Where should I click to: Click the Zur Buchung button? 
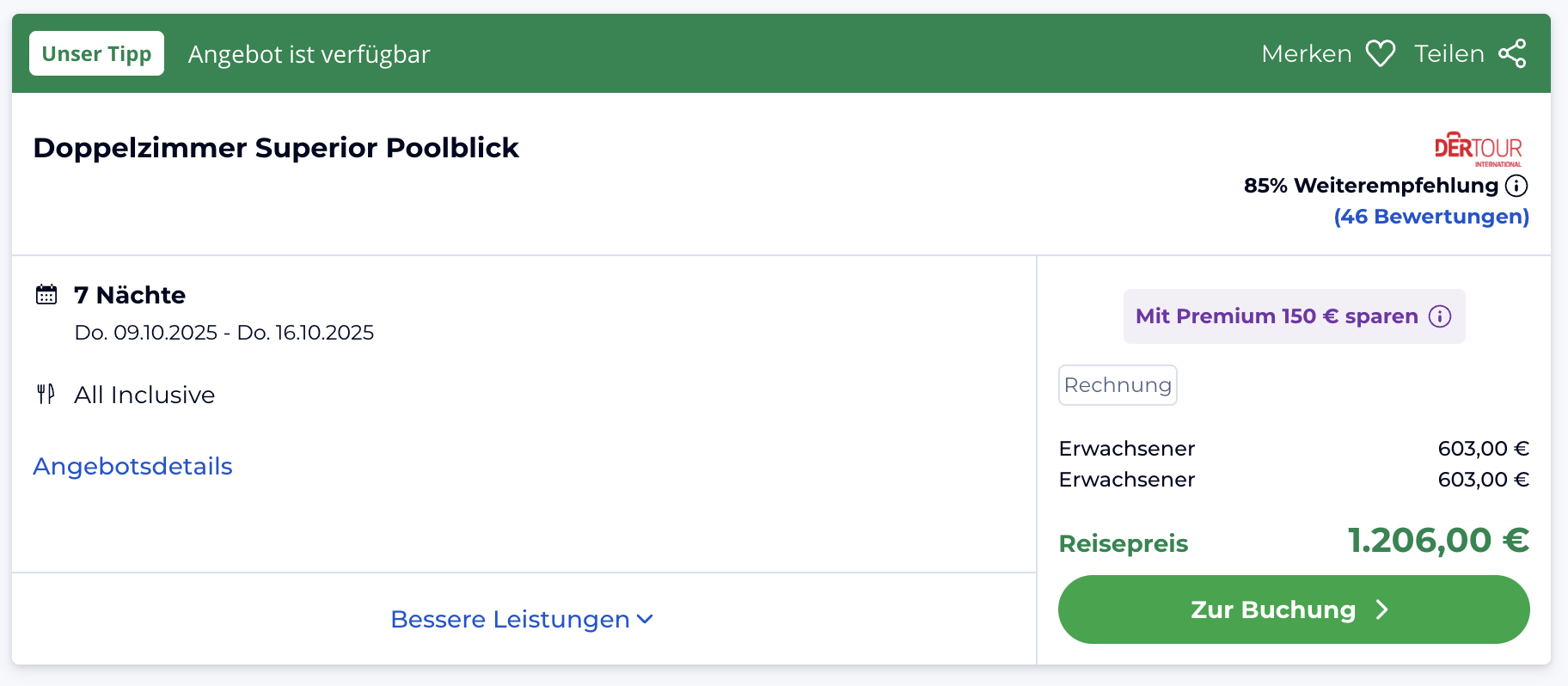click(1294, 609)
